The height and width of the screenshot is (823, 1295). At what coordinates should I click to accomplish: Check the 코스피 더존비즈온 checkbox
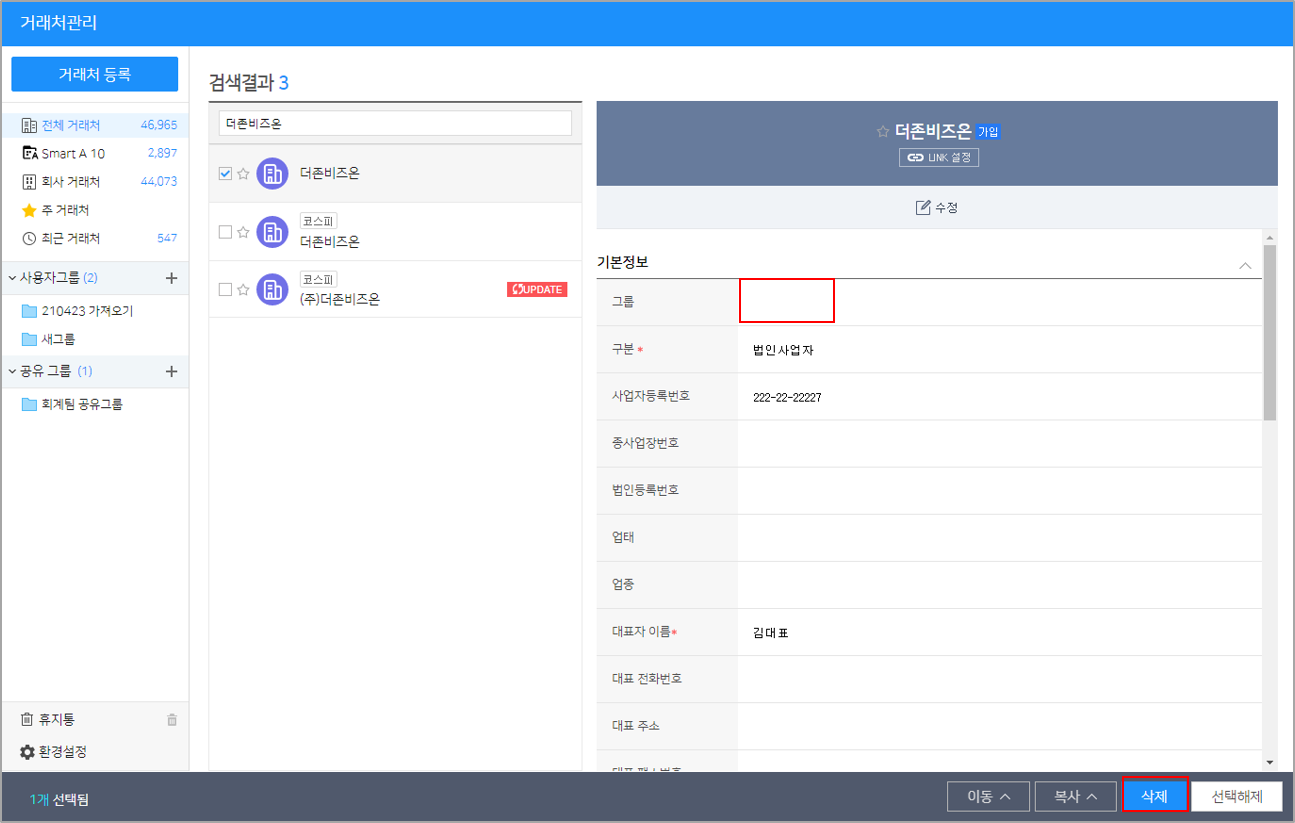click(x=225, y=232)
